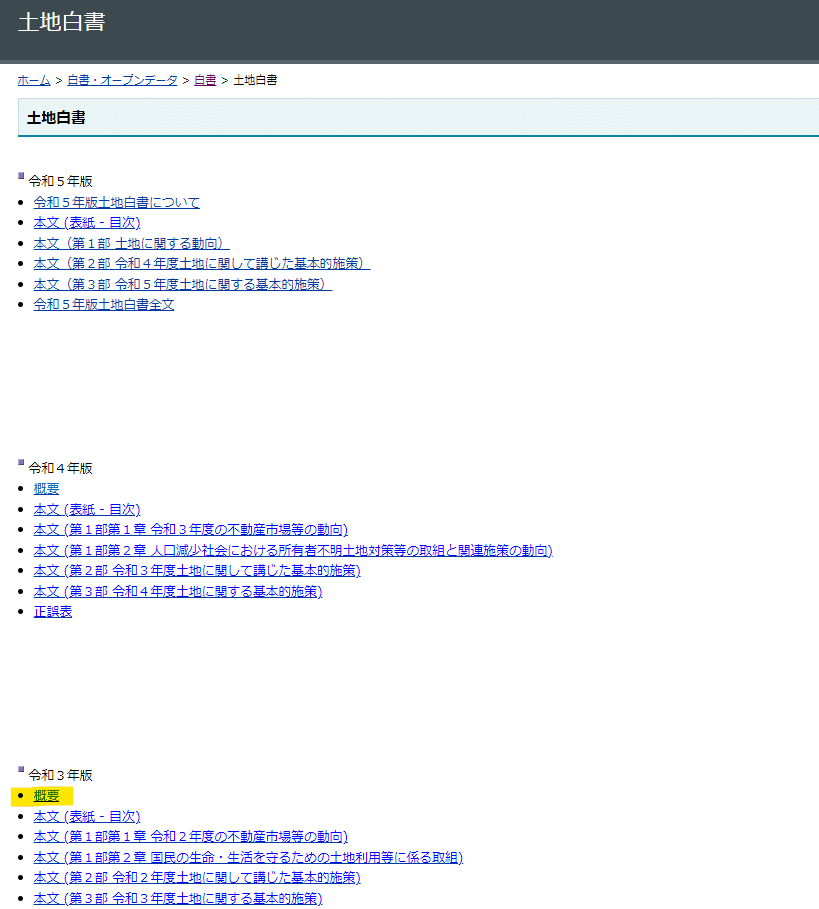Open 第1部第2章 国民の生命・生活を守る link
The width and height of the screenshot is (819, 909).
tap(248, 857)
